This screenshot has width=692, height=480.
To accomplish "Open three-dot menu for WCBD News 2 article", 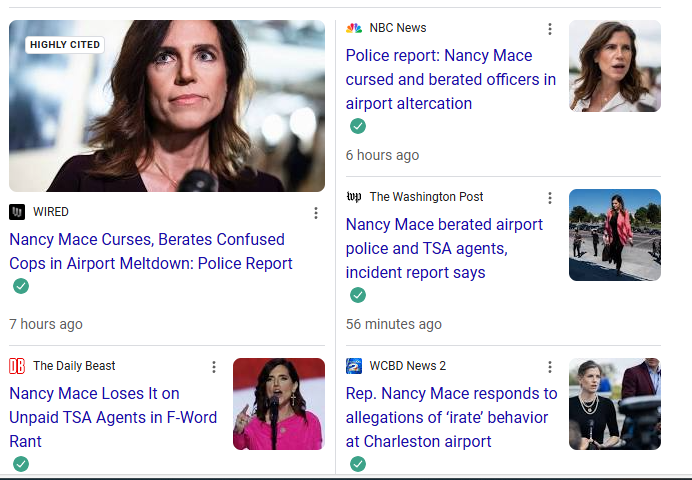I will (549, 367).
